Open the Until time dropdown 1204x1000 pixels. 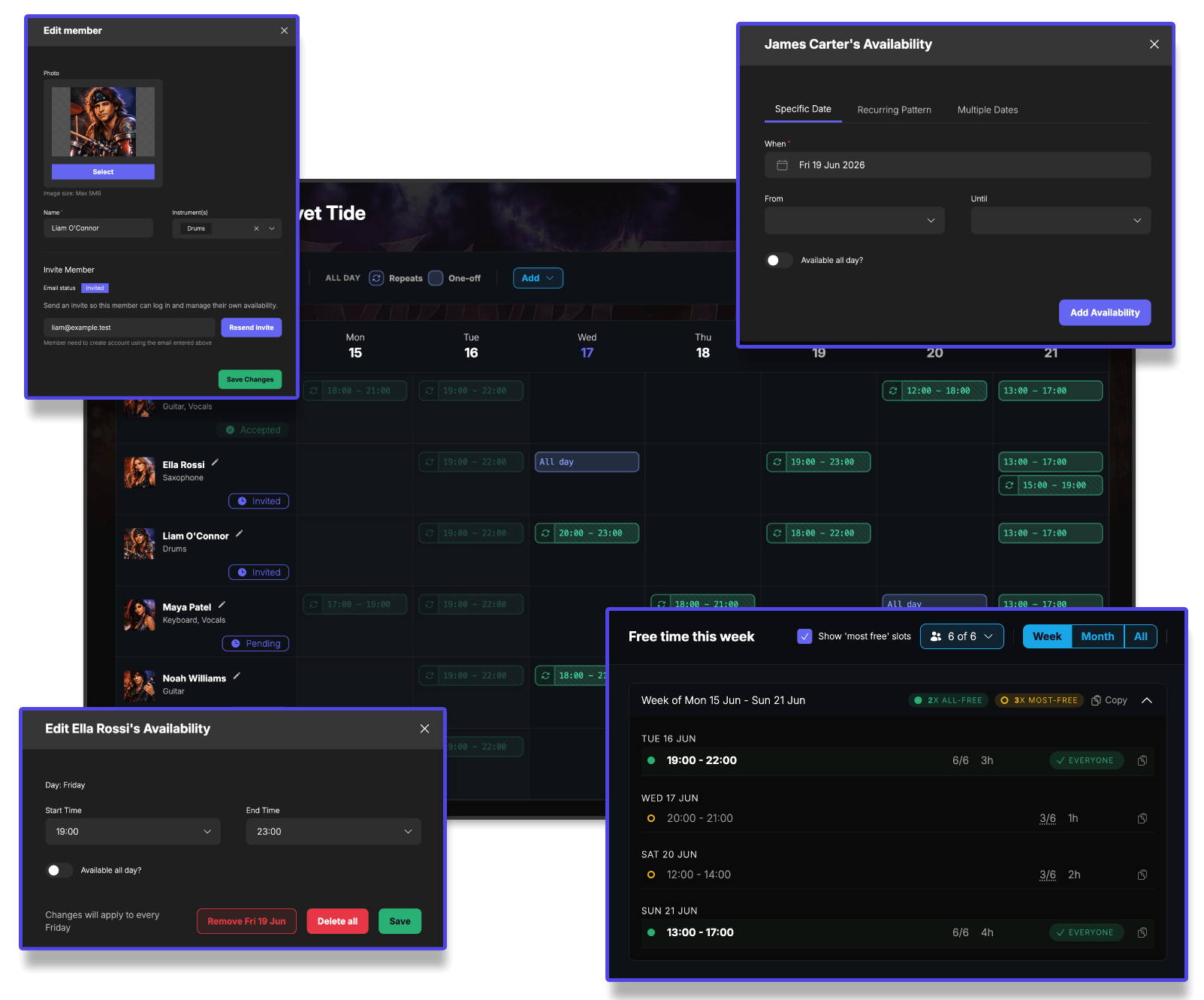(x=1061, y=220)
